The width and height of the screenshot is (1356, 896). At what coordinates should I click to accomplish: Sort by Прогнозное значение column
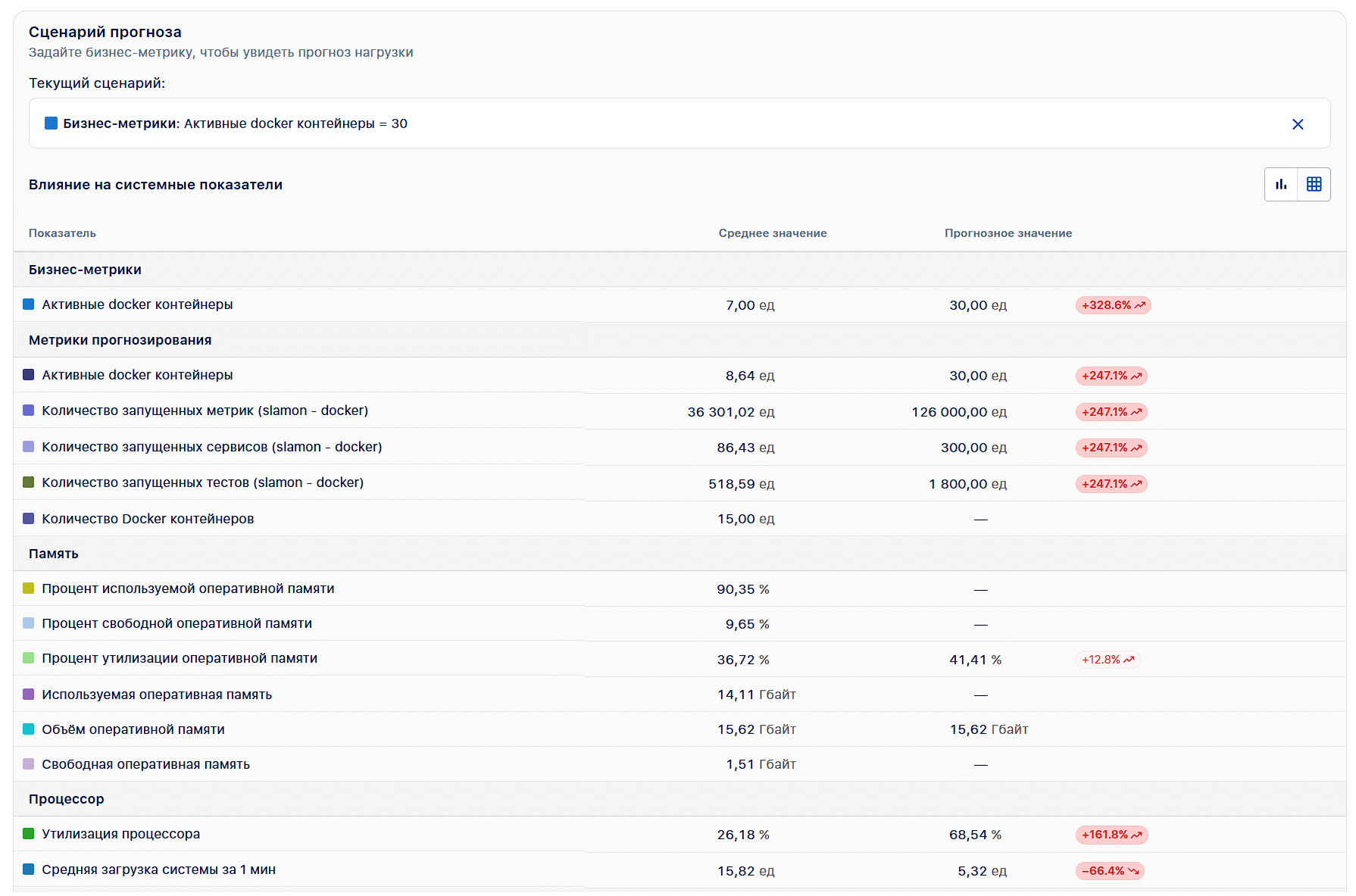[1008, 233]
